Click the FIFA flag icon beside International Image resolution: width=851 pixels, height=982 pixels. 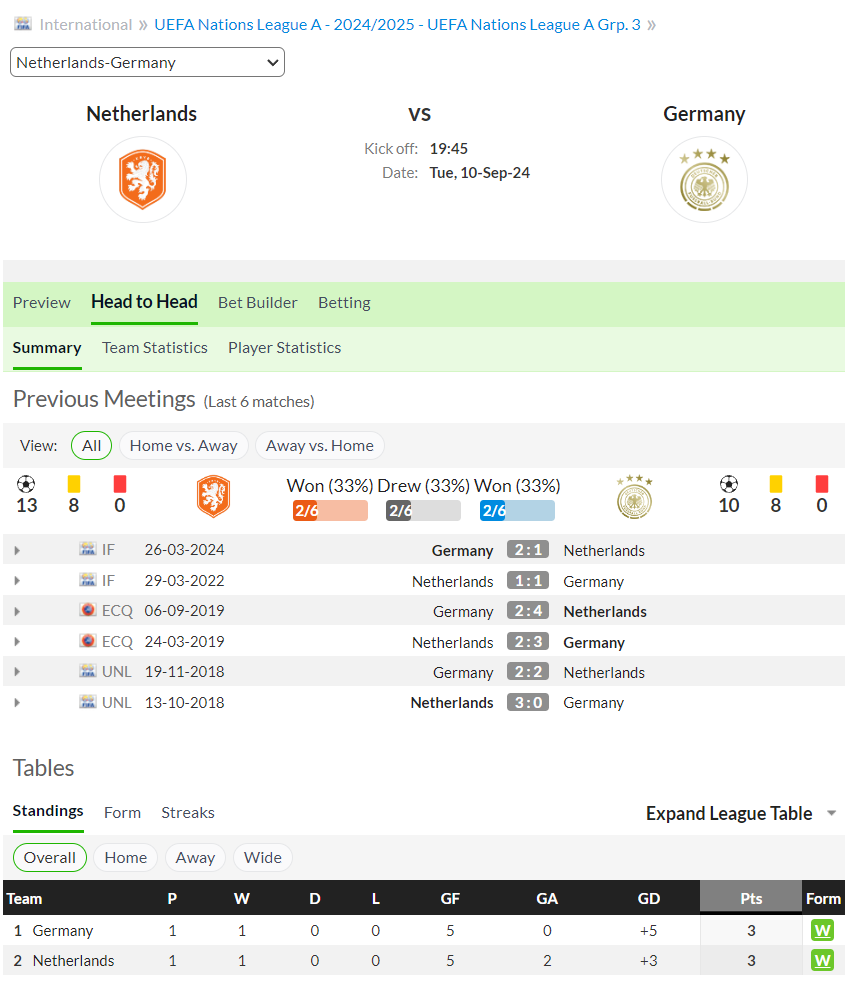pyautogui.click(x=23, y=24)
